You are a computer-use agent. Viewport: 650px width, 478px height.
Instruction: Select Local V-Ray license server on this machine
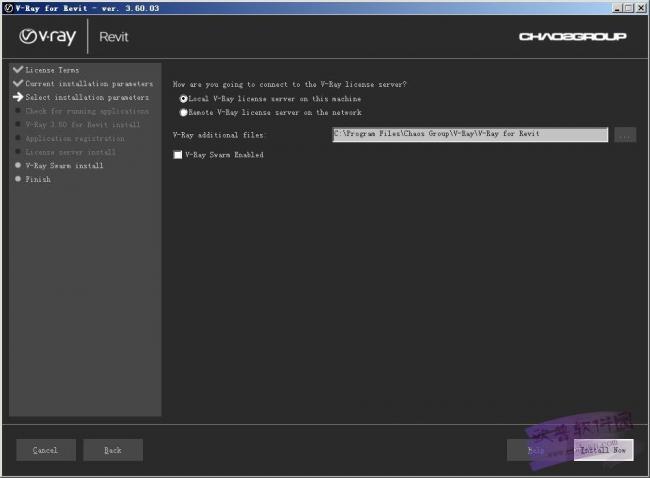coord(183,99)
